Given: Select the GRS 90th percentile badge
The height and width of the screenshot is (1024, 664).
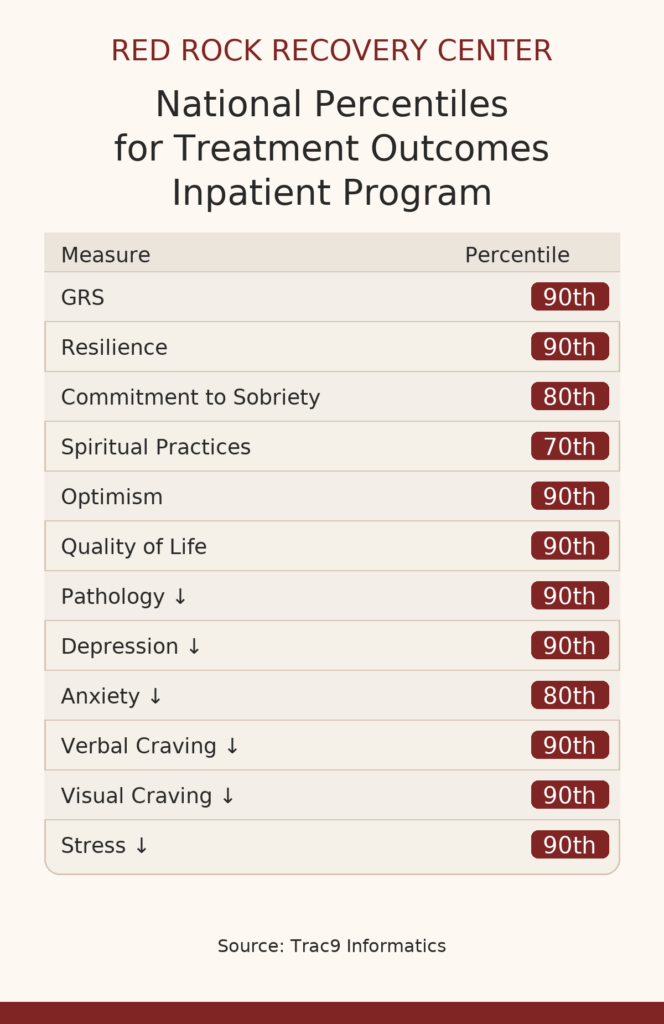Looking at the screenshot, I should pos(569,297).
